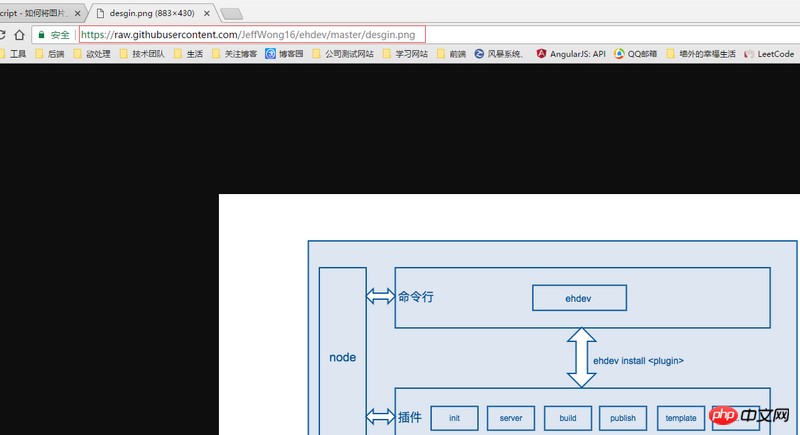Open a new browser tab

(x=232, y=14)
